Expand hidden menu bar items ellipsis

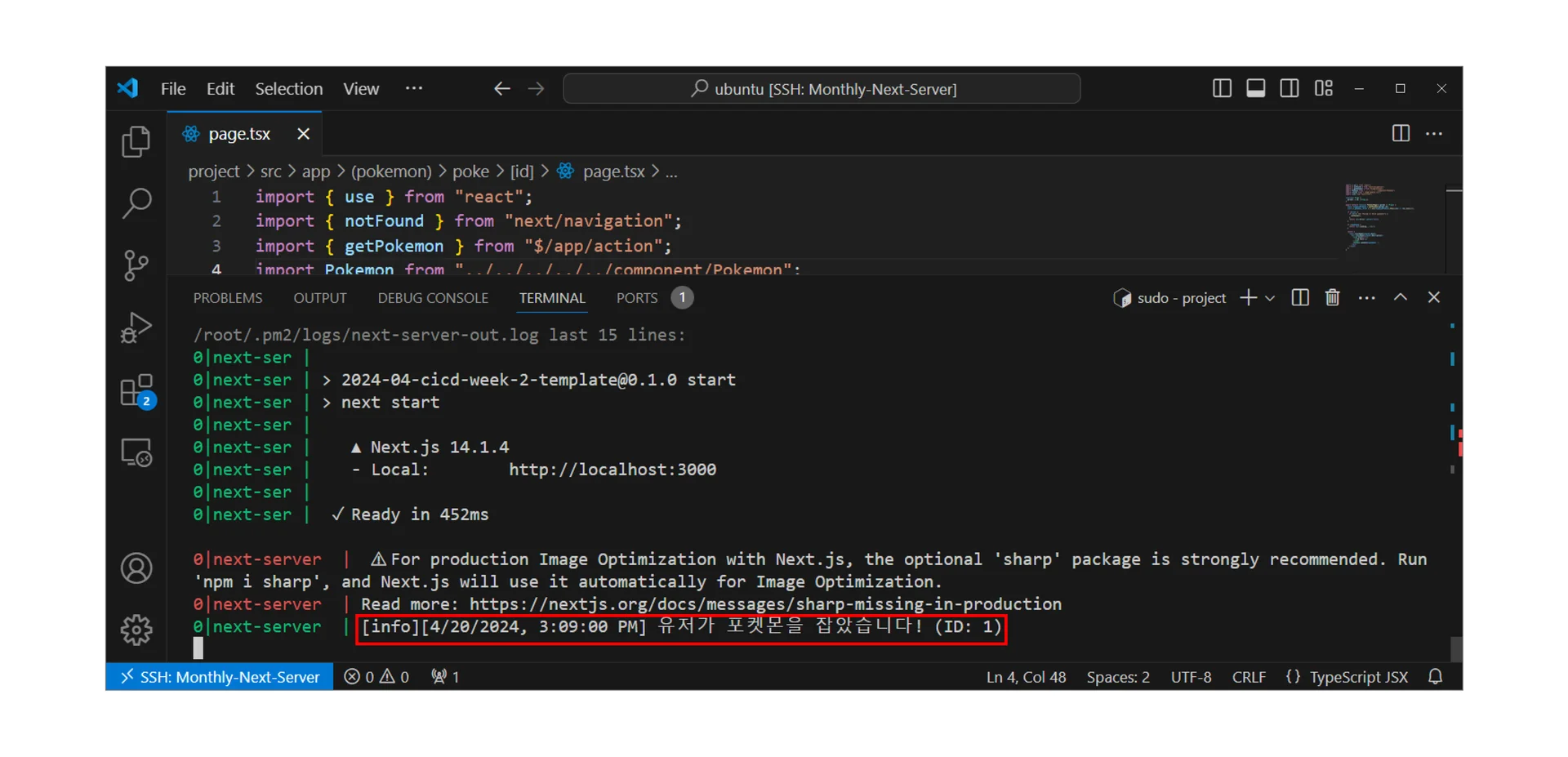click(x=414, y=88)
